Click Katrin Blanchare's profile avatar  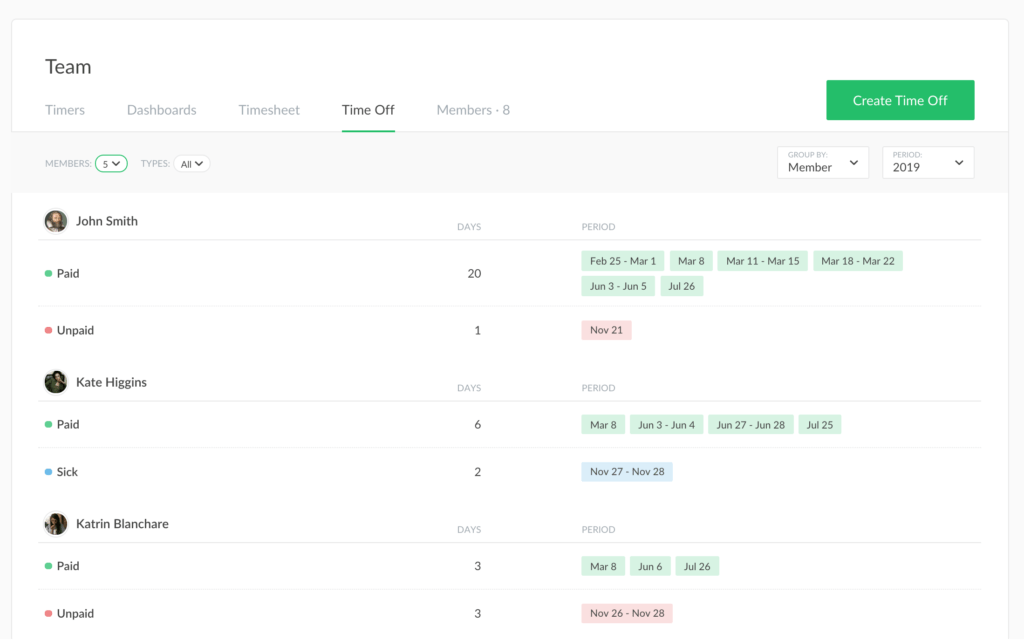(55, 523)
